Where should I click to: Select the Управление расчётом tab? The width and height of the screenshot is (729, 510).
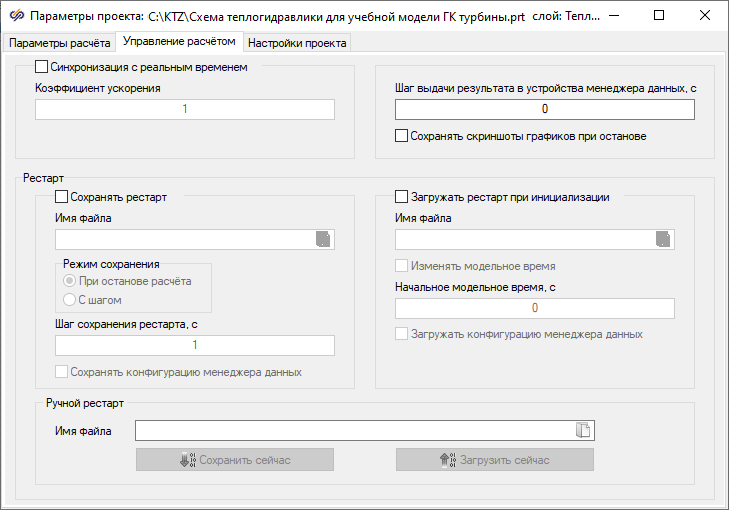pos(179,42)
